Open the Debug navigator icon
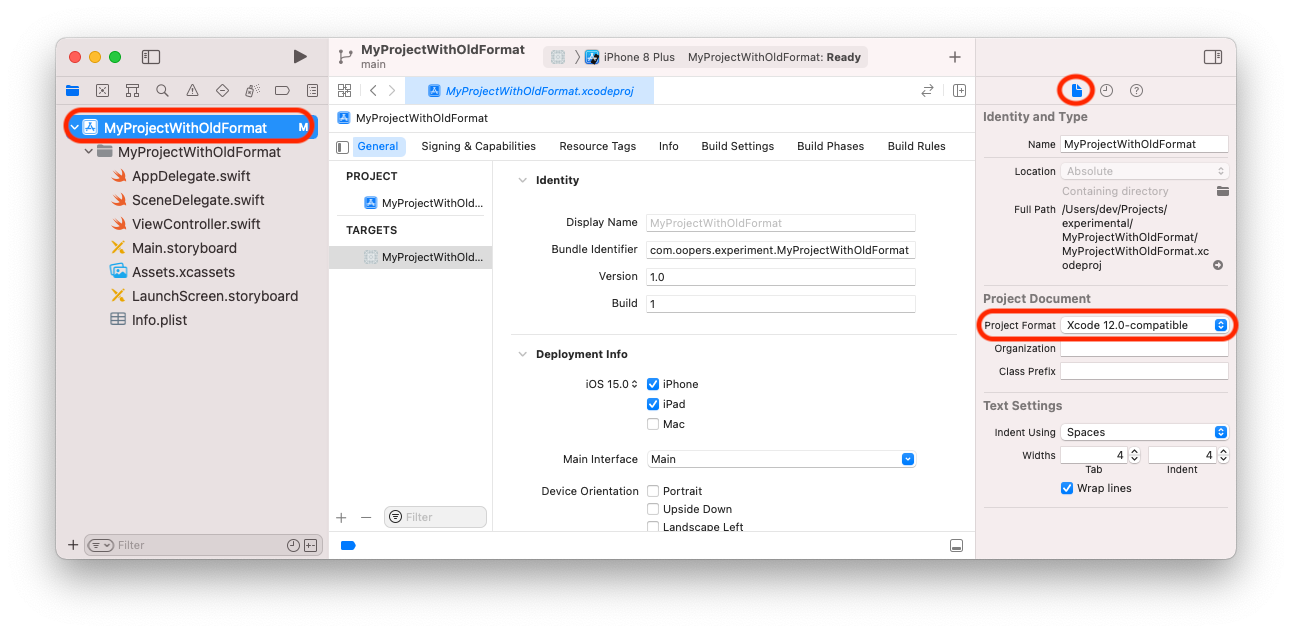The width and height of the screenshot is (1292, 633). tap(252, 90)
